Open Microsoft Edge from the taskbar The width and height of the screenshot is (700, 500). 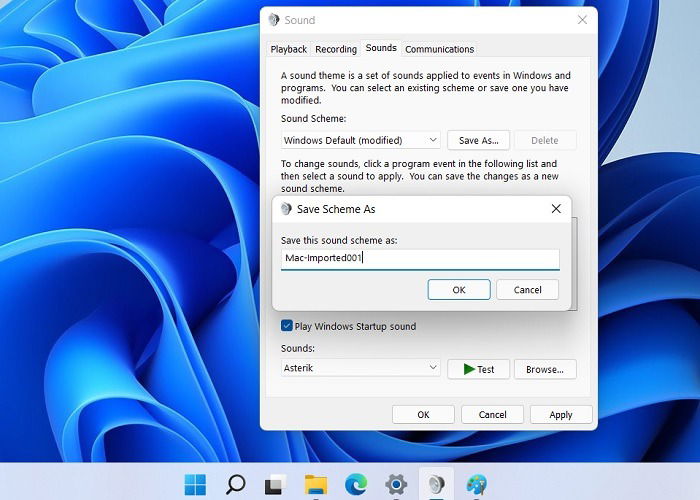click(356, 484)
